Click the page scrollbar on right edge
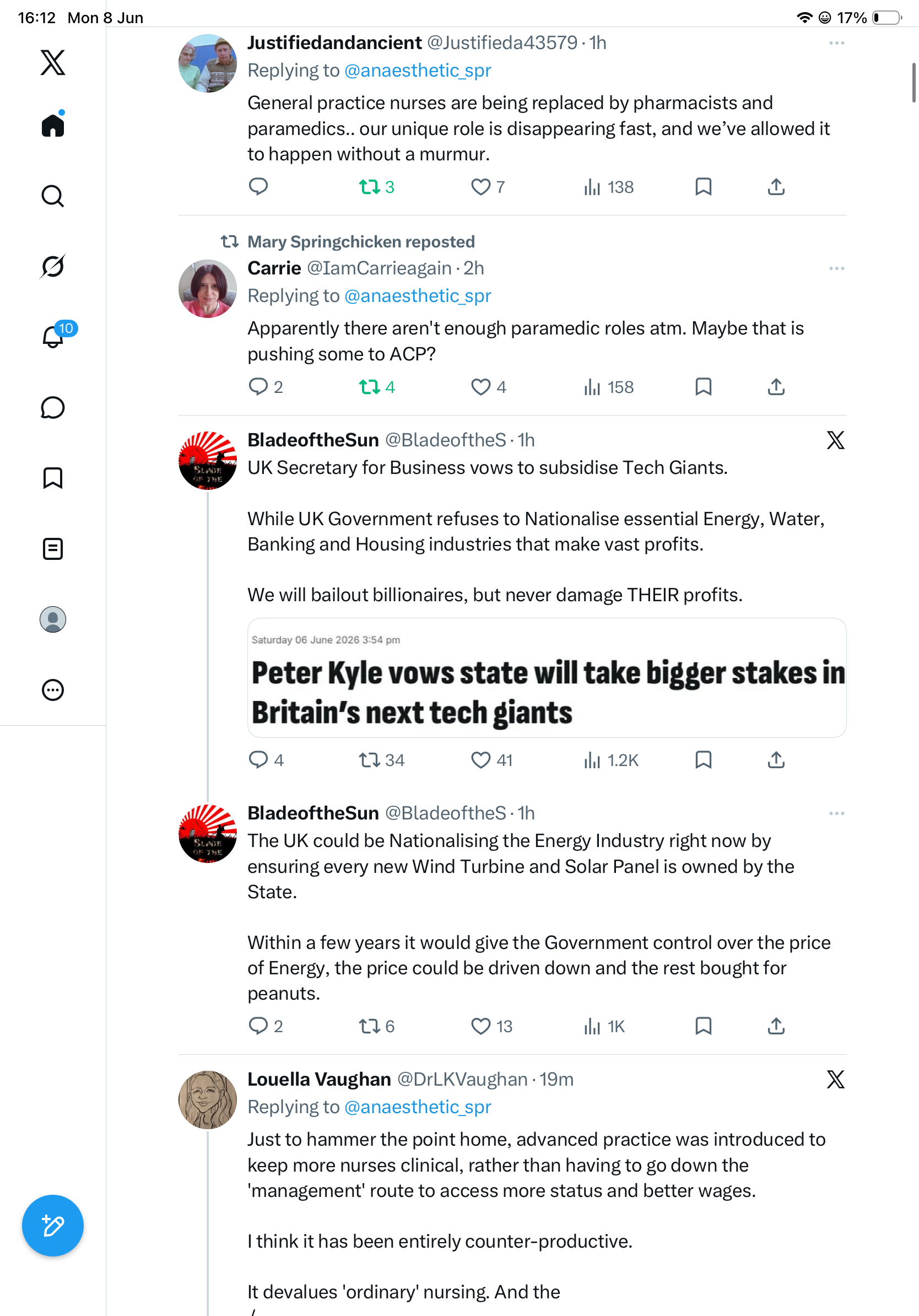Viewport: 919px width, 1316px height. (x=915, y=83)
